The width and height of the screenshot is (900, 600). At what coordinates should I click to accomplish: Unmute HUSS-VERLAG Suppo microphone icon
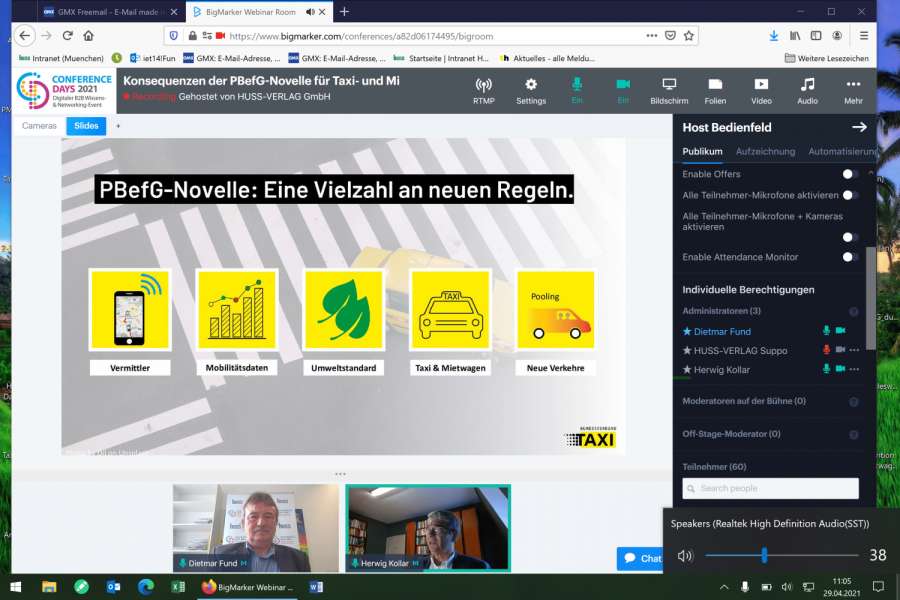tap(826, 349)
